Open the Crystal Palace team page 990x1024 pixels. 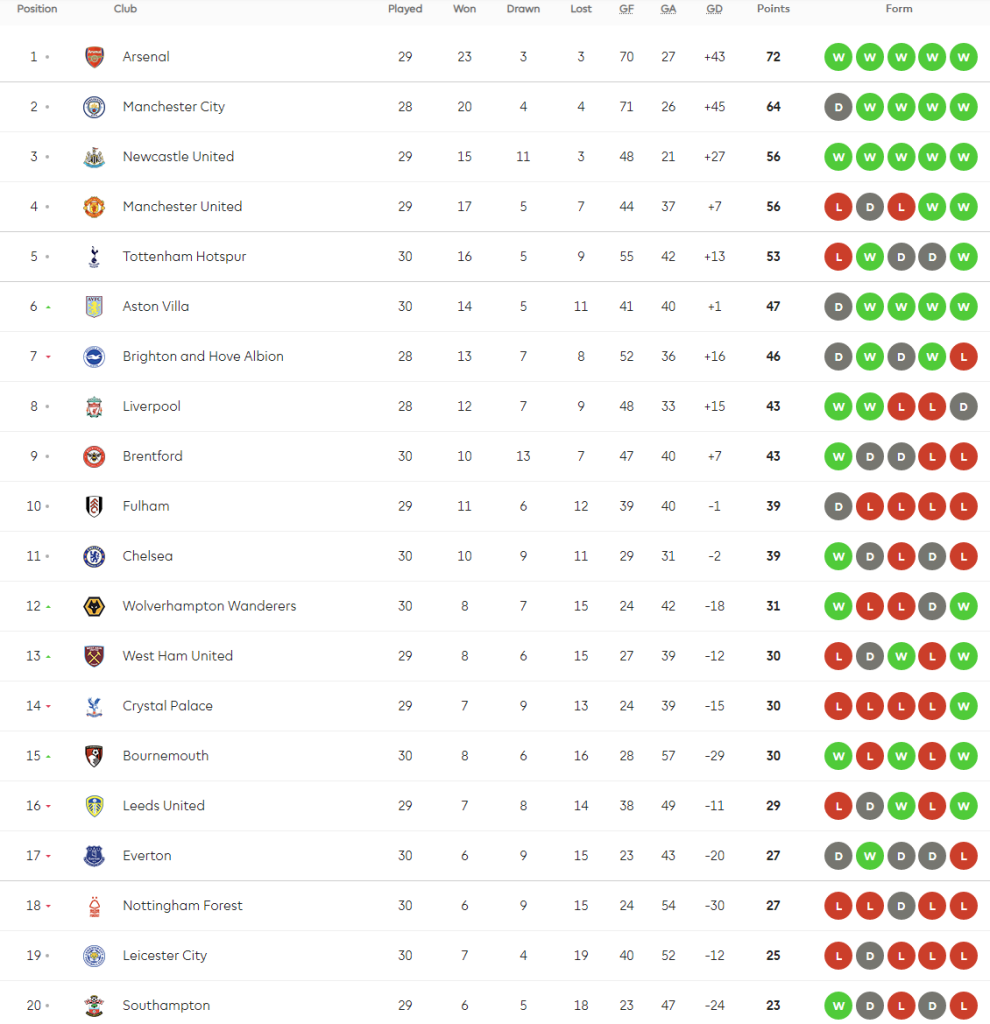(x=167, y=706)
